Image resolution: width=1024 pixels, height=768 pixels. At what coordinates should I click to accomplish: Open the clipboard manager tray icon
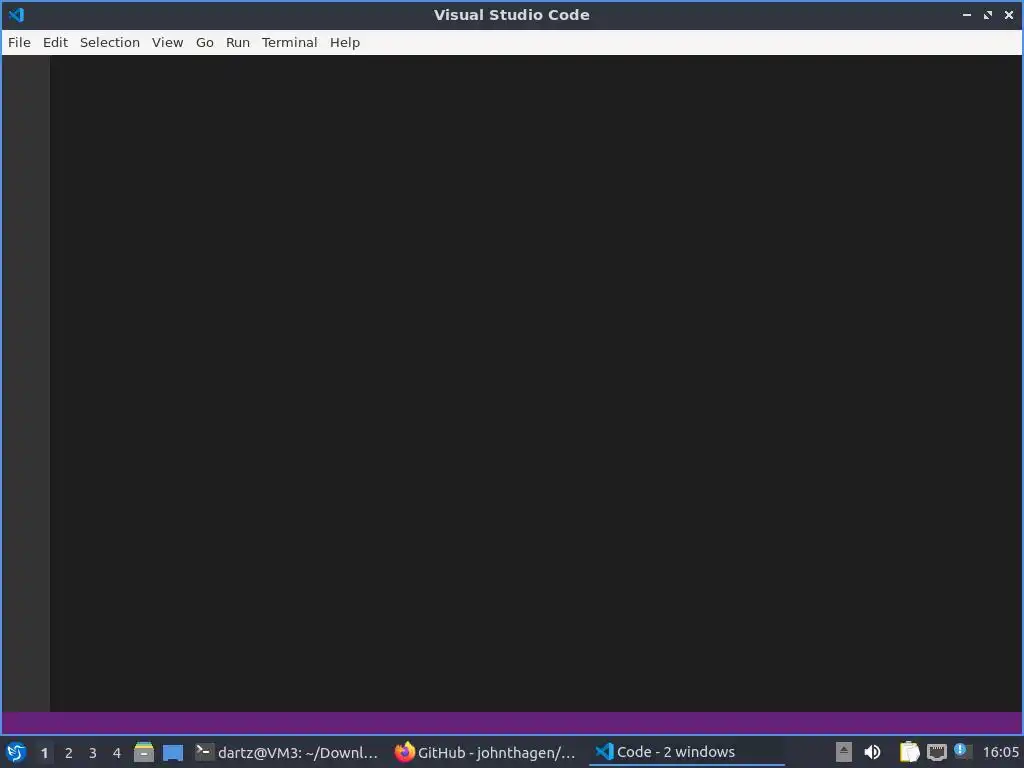pos(909,752)
